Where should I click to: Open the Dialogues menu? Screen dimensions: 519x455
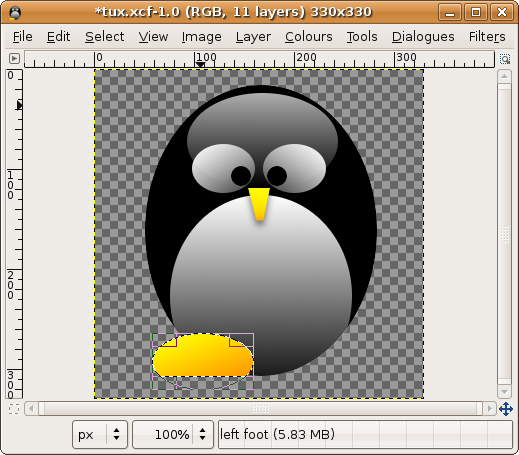tap(423, 37)
